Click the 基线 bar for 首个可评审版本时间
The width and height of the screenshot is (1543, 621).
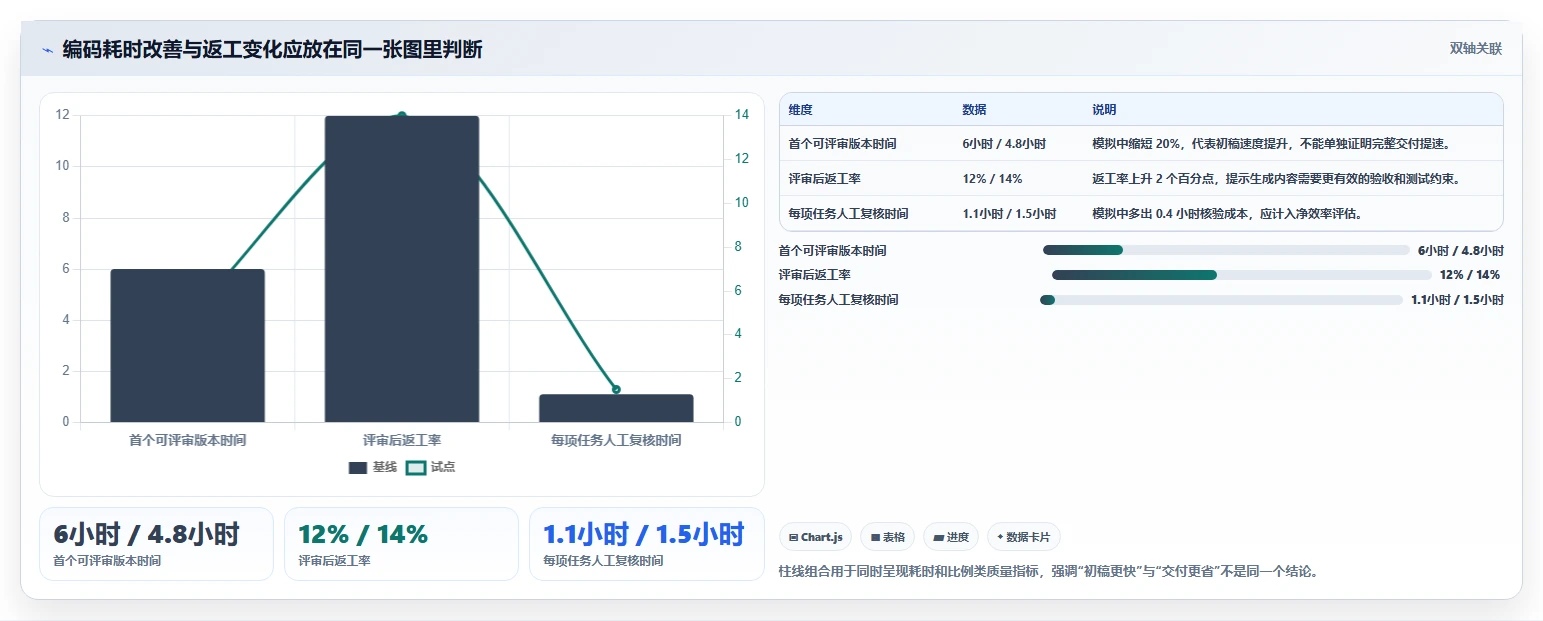click(187, 345)
